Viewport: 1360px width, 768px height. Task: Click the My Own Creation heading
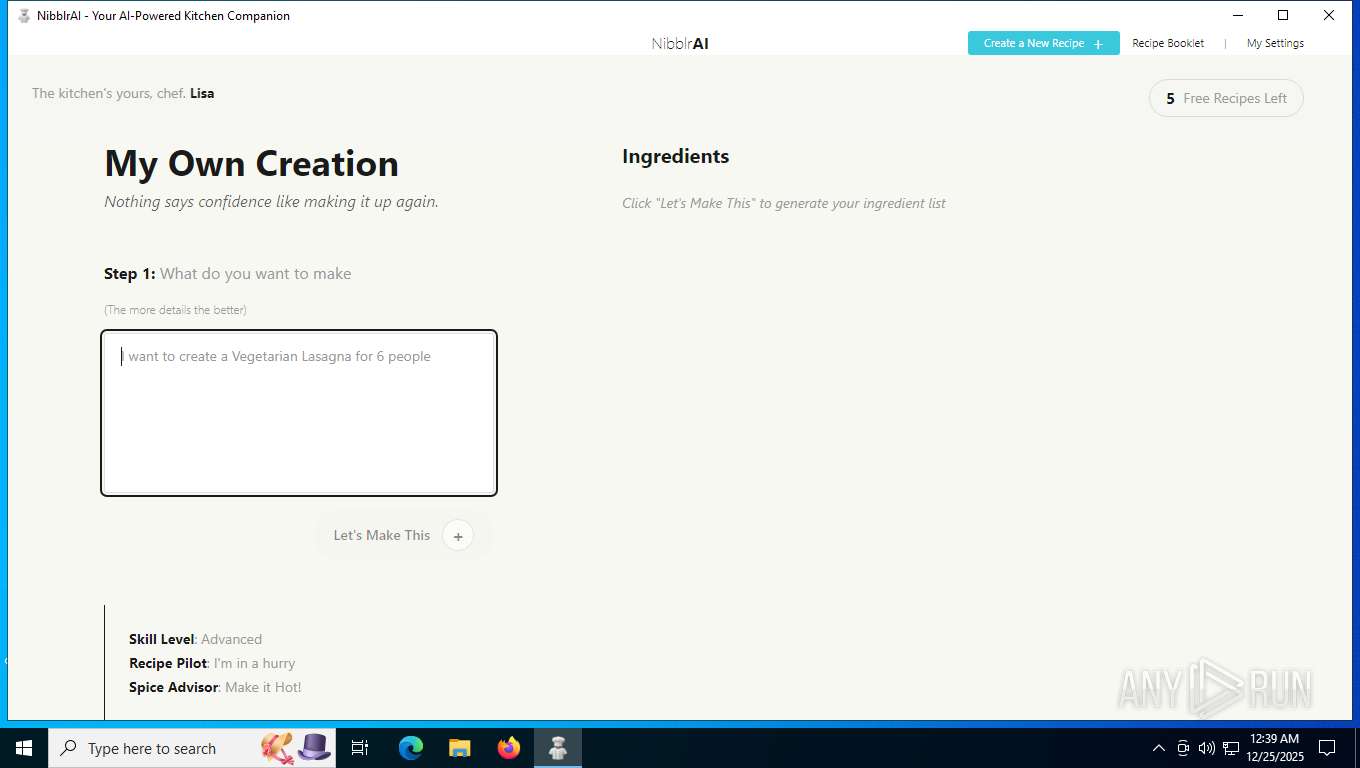click(x=252, y=164)
